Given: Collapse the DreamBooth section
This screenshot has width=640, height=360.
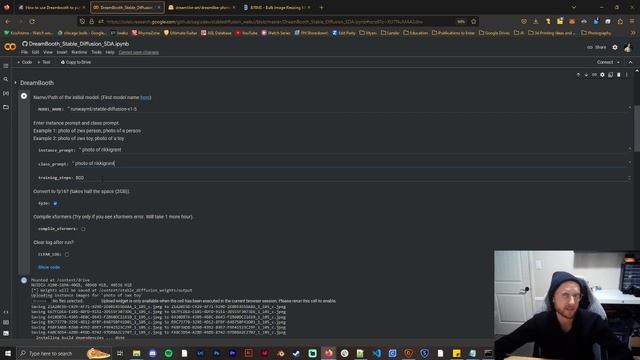Looking at the screenshot, I should 16,83.
